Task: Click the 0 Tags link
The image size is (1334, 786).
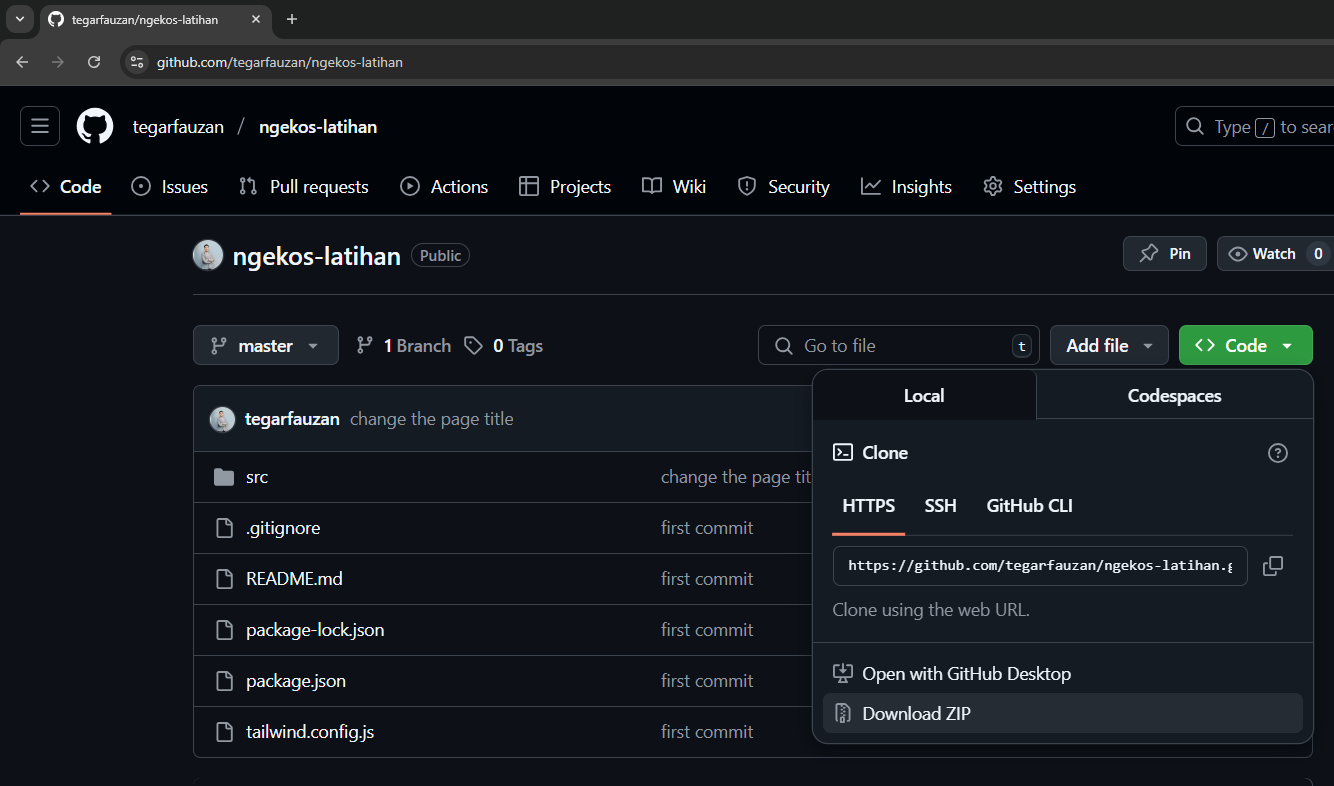Action: point(503,346)
